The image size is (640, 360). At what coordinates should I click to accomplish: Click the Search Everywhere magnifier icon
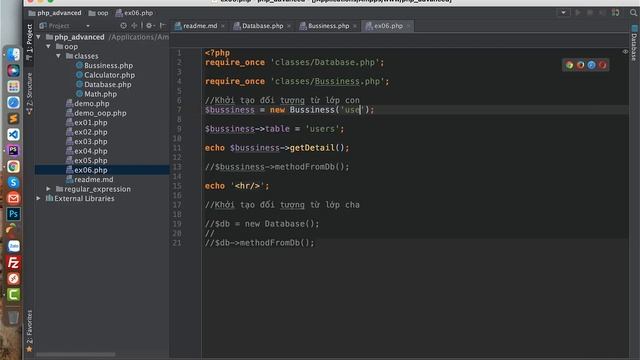[633, 13]
